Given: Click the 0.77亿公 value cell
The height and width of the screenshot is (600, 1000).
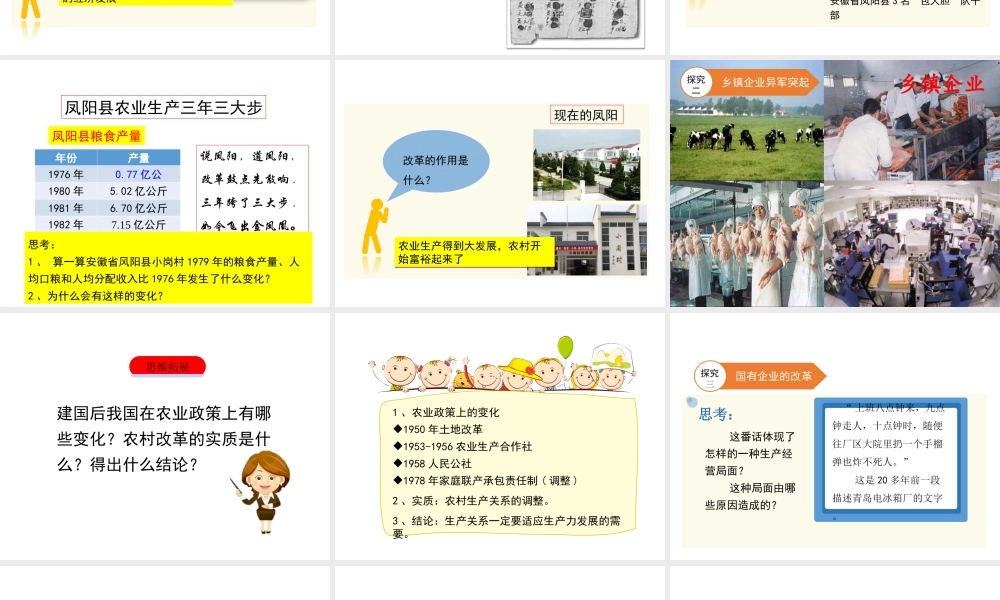Looking at the screenshot, I should pyautogui.click(x=138, y=174).
